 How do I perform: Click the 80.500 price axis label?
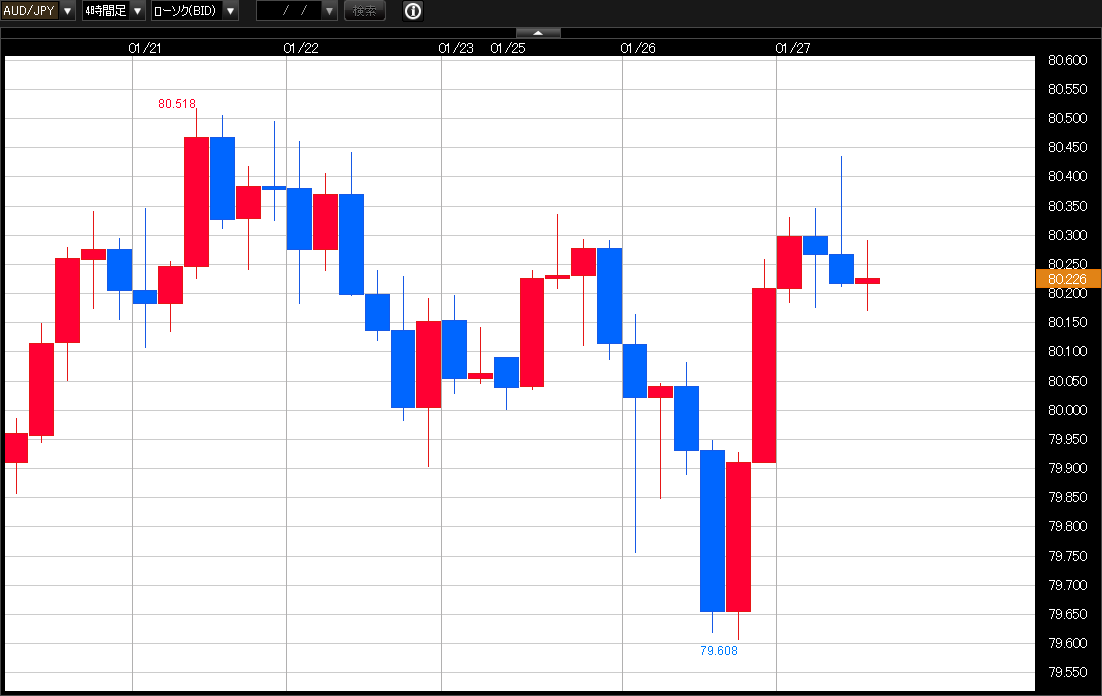click(x=1068, y=118)
